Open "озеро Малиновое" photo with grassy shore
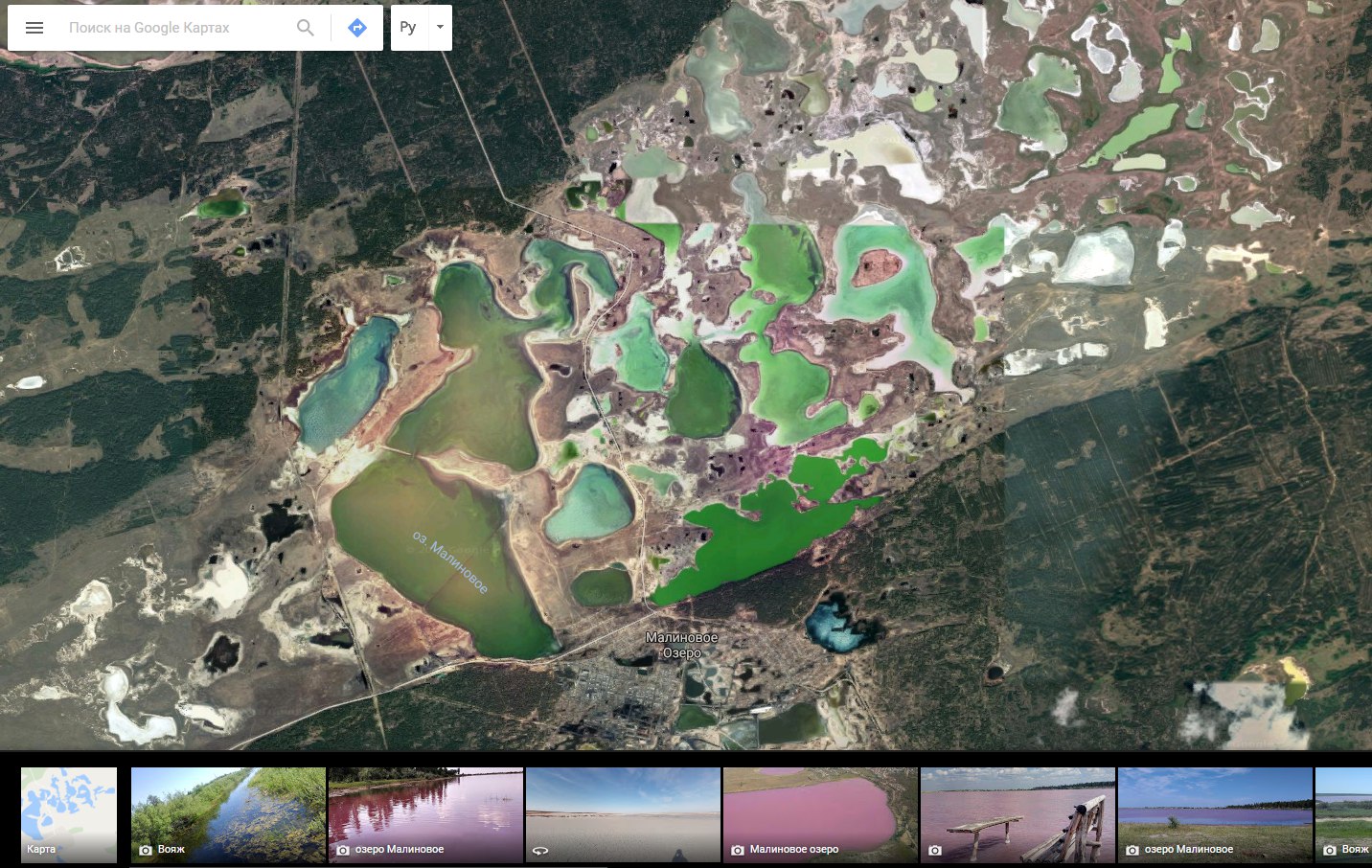Screen dimensions: 1372x868 [1215, 814]
